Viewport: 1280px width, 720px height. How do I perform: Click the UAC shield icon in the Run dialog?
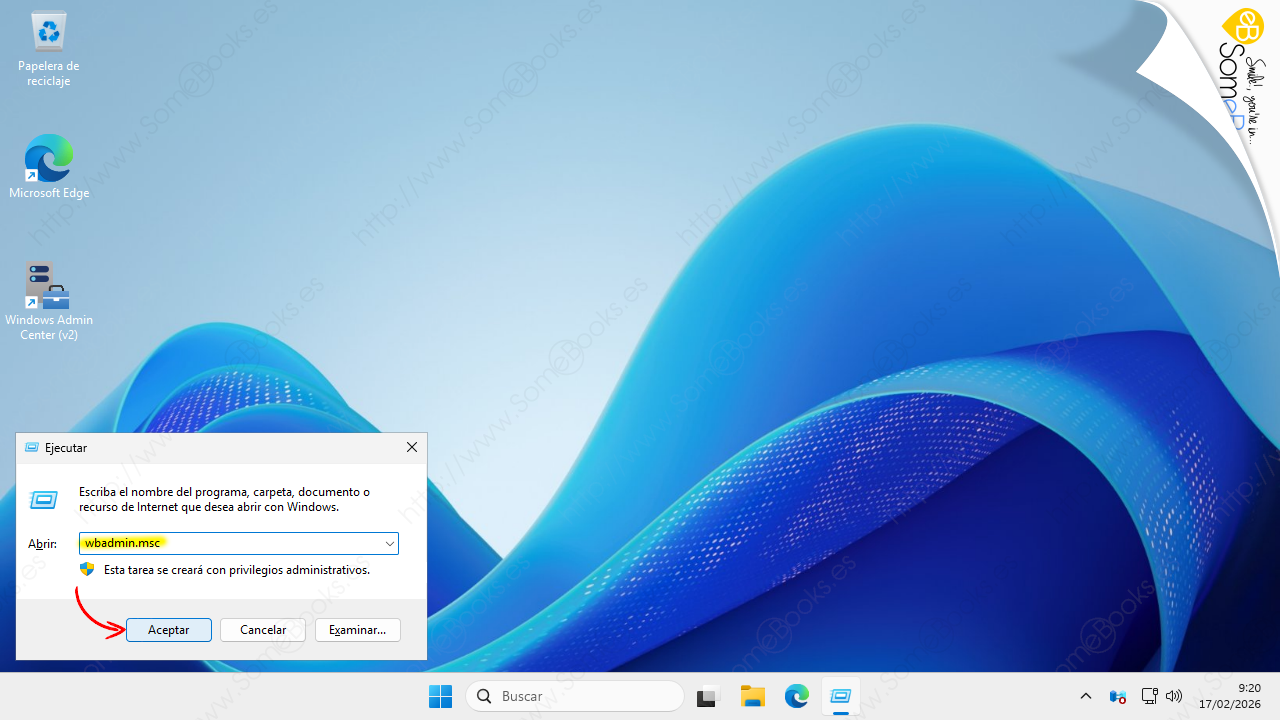(x=87, y=568)
